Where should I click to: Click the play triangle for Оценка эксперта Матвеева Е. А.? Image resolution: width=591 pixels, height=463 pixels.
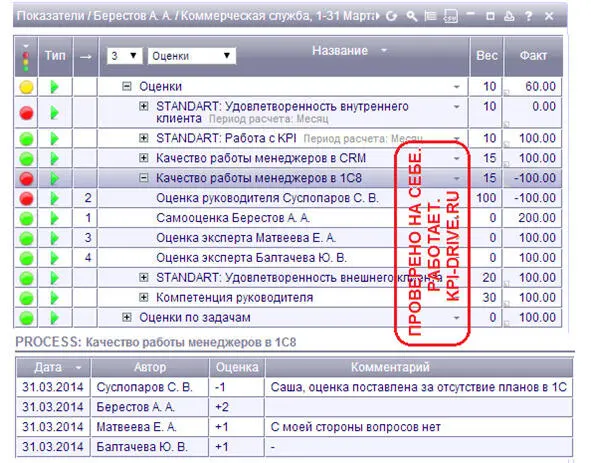coord(54,238)
